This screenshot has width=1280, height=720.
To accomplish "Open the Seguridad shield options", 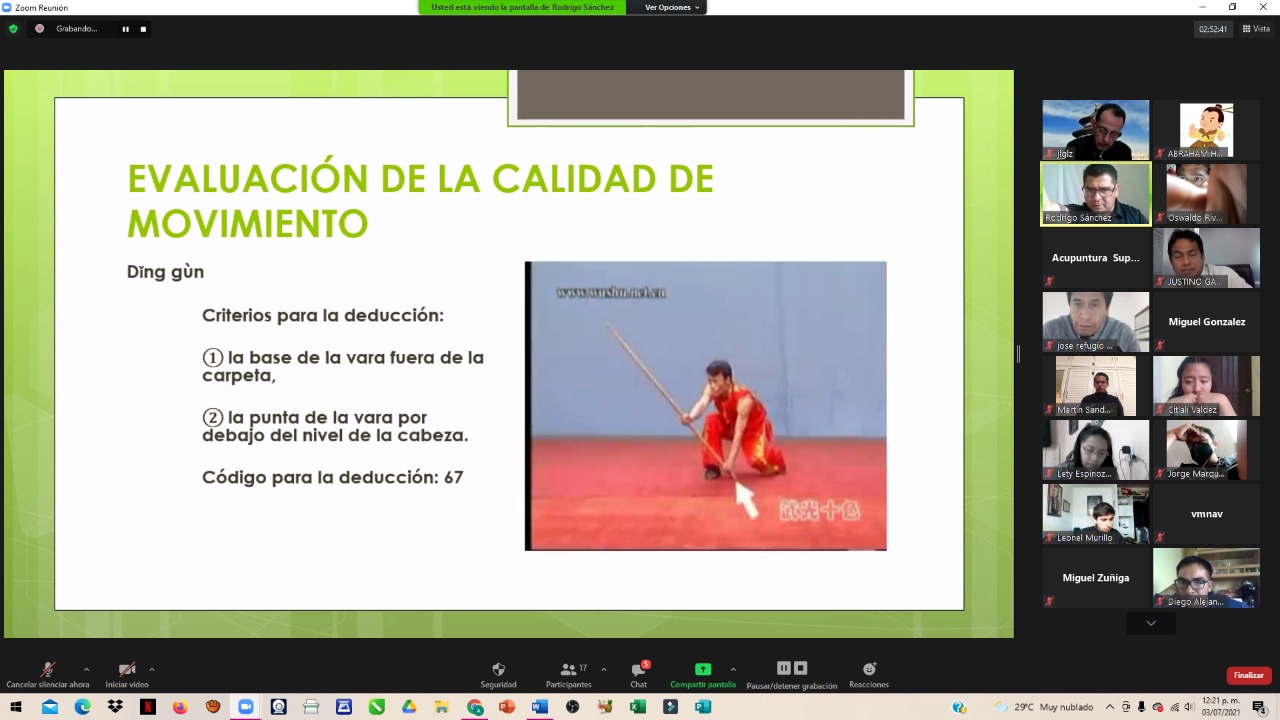I will 498,670.
